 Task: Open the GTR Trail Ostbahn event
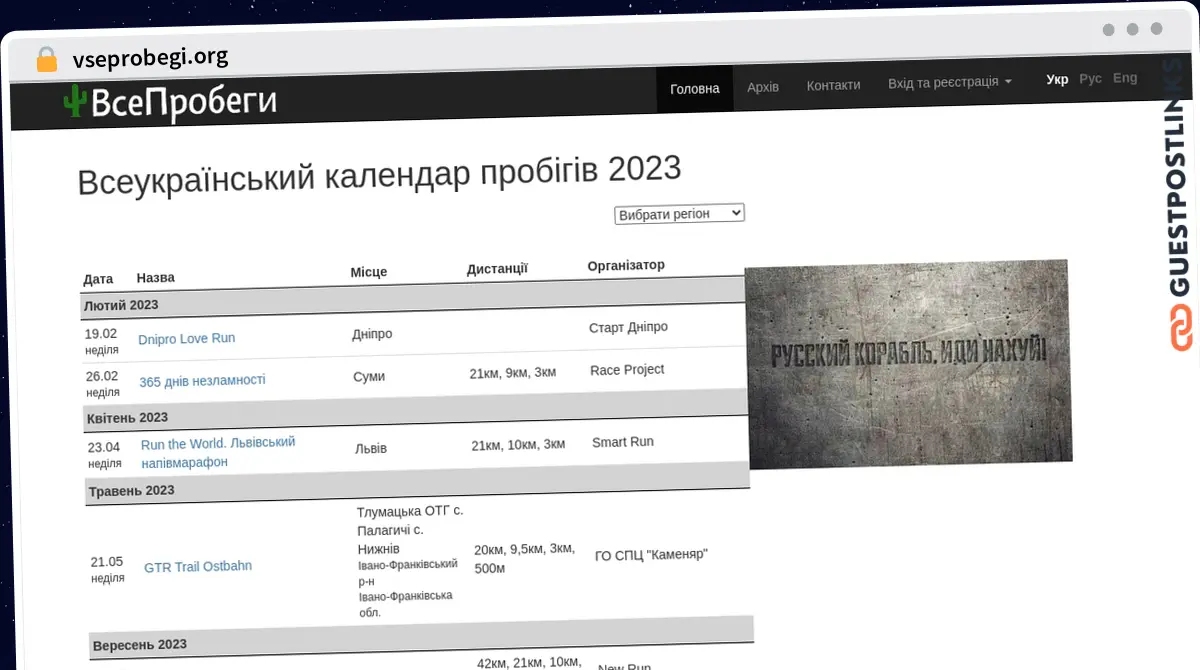click(x=198, y=566)
